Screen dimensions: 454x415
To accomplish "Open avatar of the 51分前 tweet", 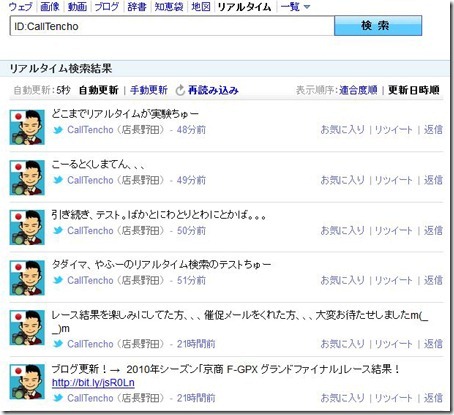I will pyautogui.click(x=27, y=278).
